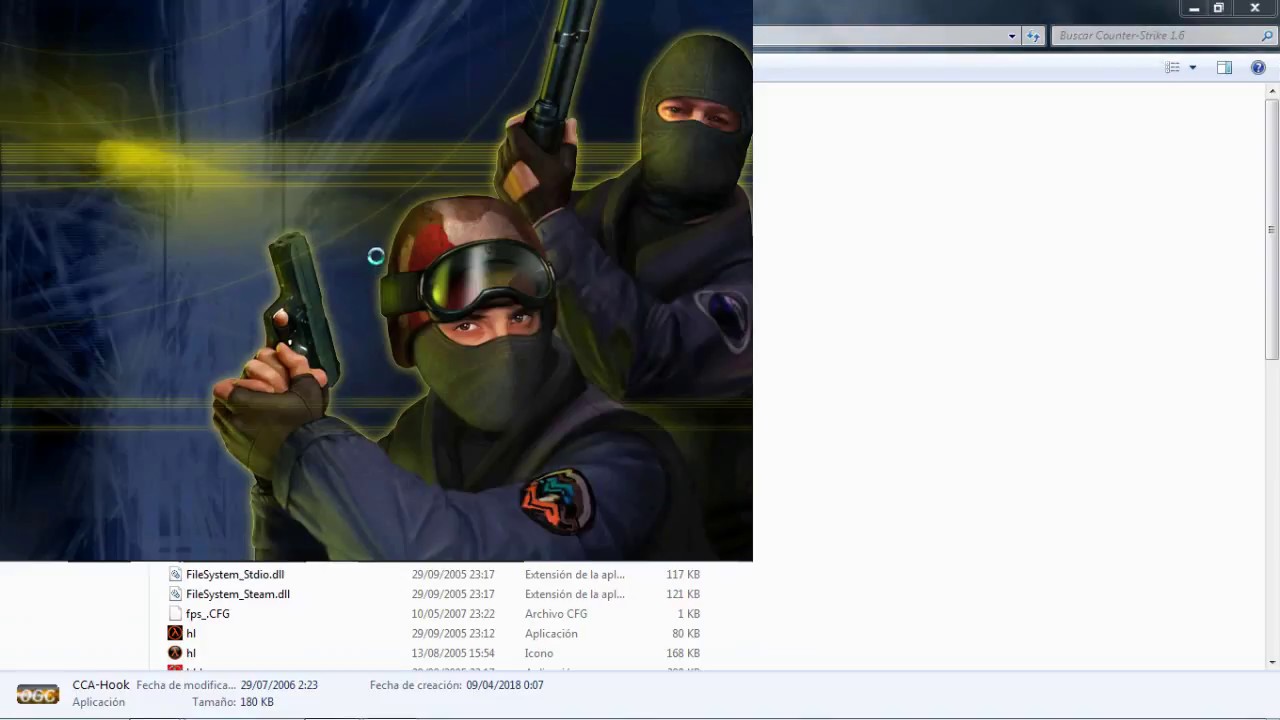Click the CCA-Hook OGC icon in details pane
The height and width of the screenshot is (720, 1280).
point(38,694)
